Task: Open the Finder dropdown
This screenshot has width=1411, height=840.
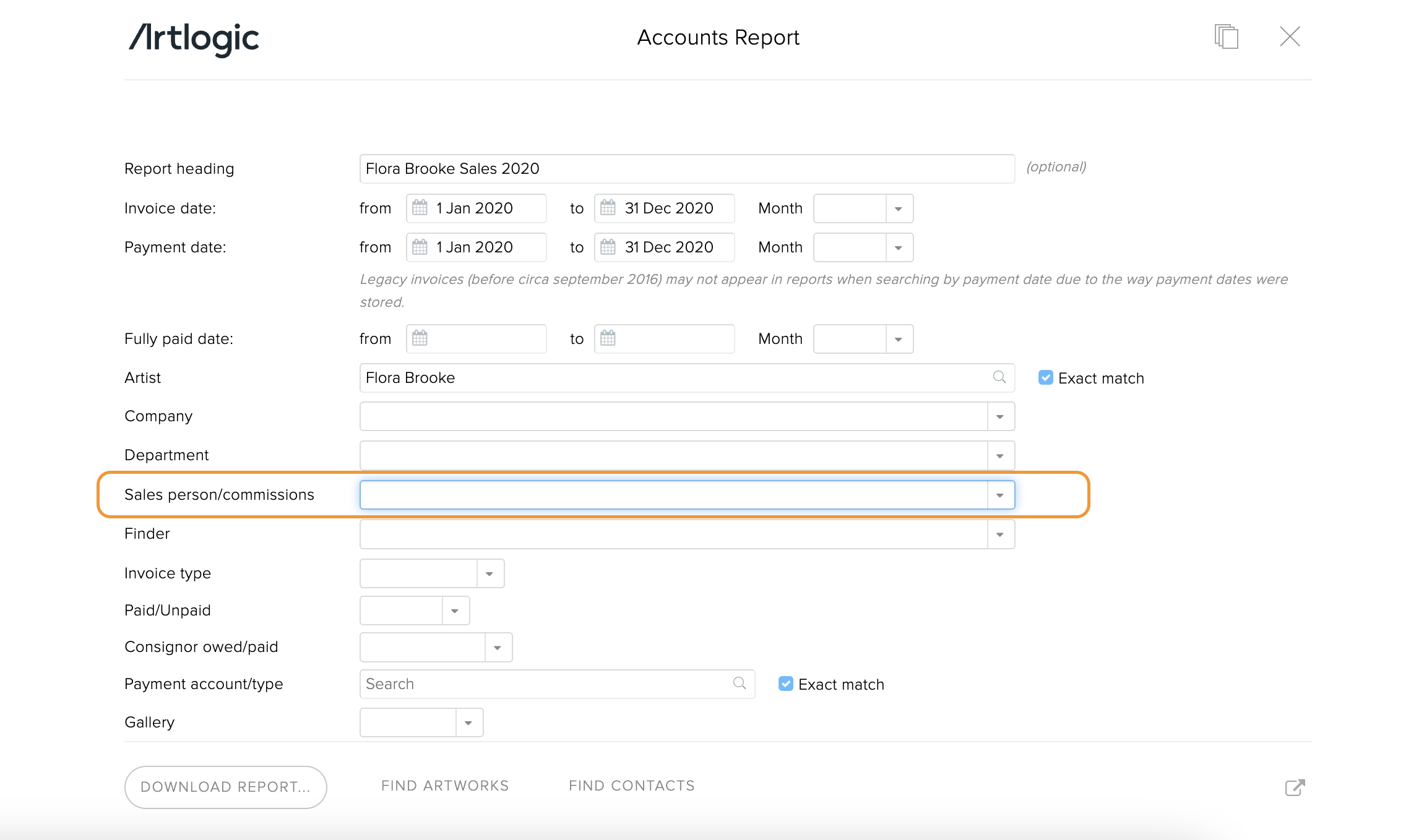Action: (x=1000, y=534)
